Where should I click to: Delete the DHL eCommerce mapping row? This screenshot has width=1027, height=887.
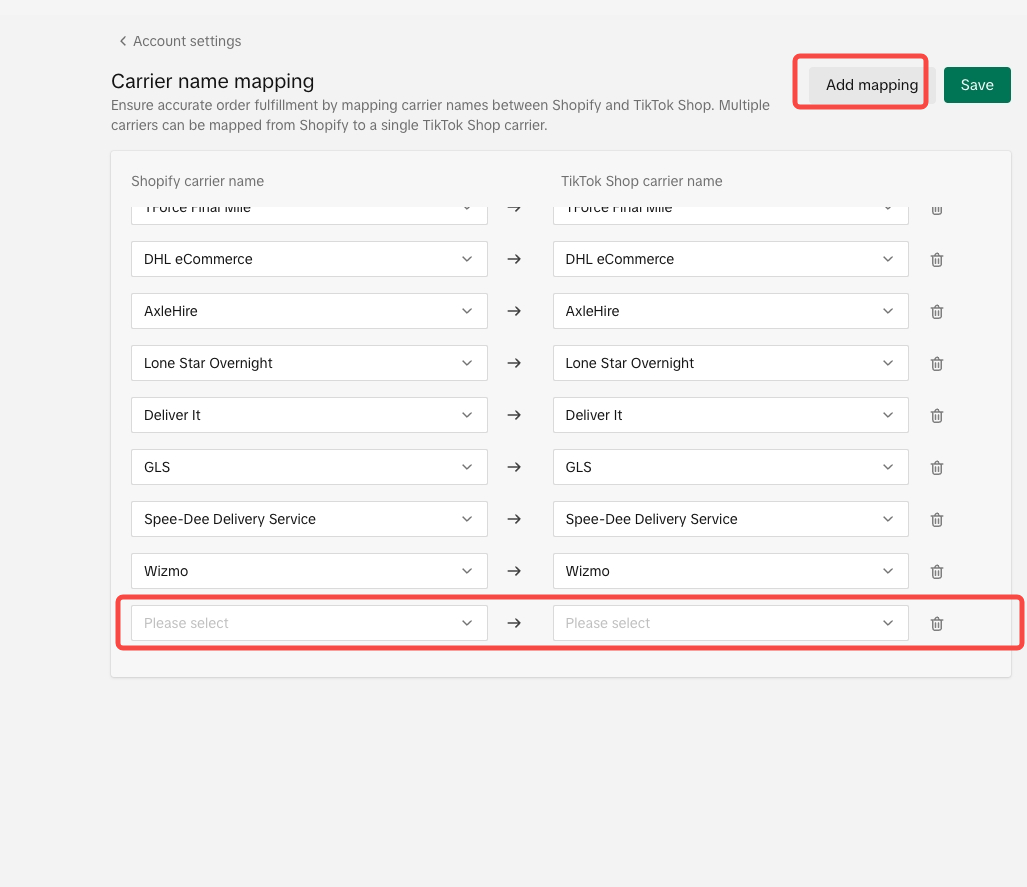tap(937, 259)
